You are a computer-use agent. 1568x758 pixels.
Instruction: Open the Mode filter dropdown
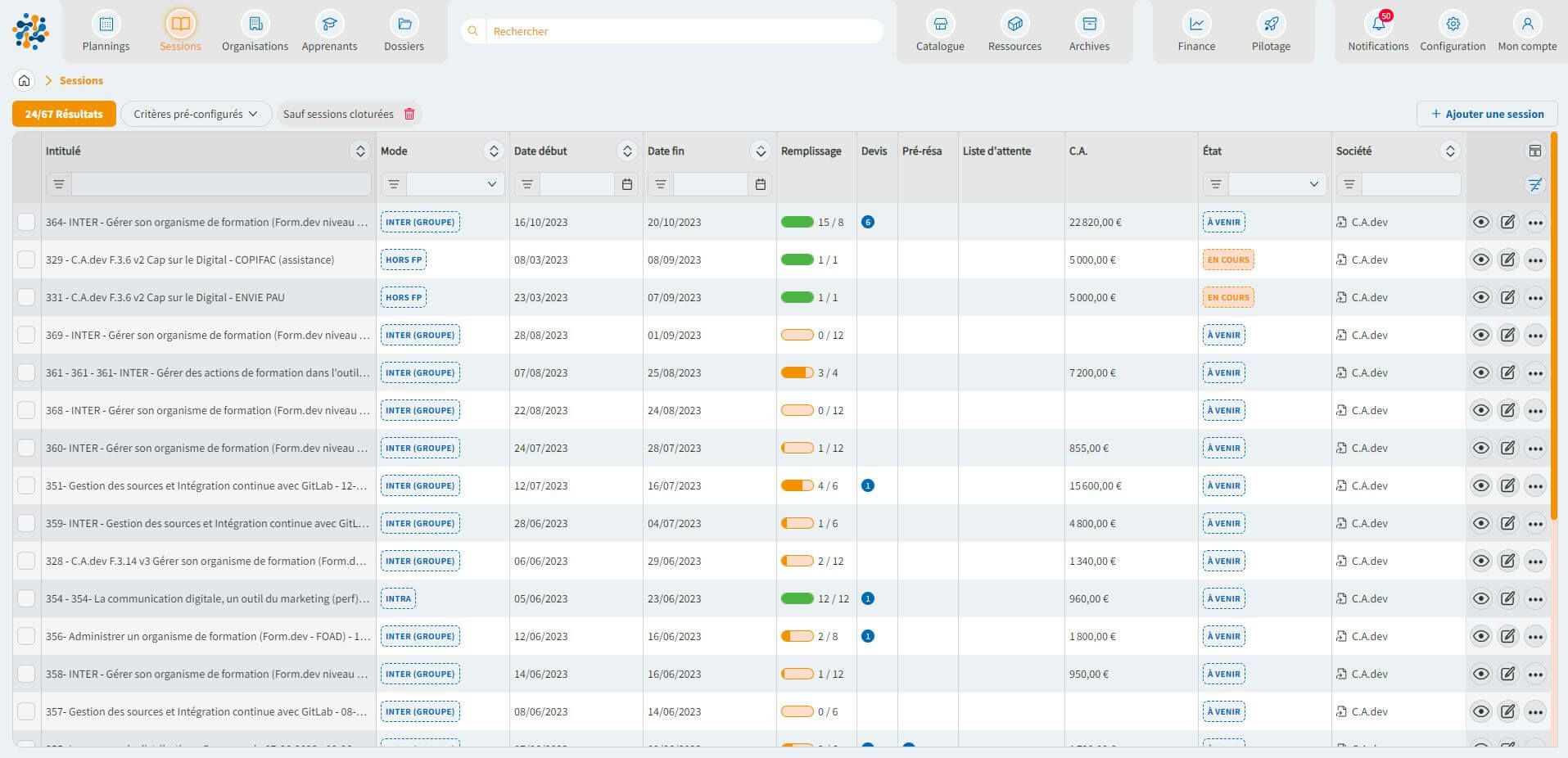456,185
